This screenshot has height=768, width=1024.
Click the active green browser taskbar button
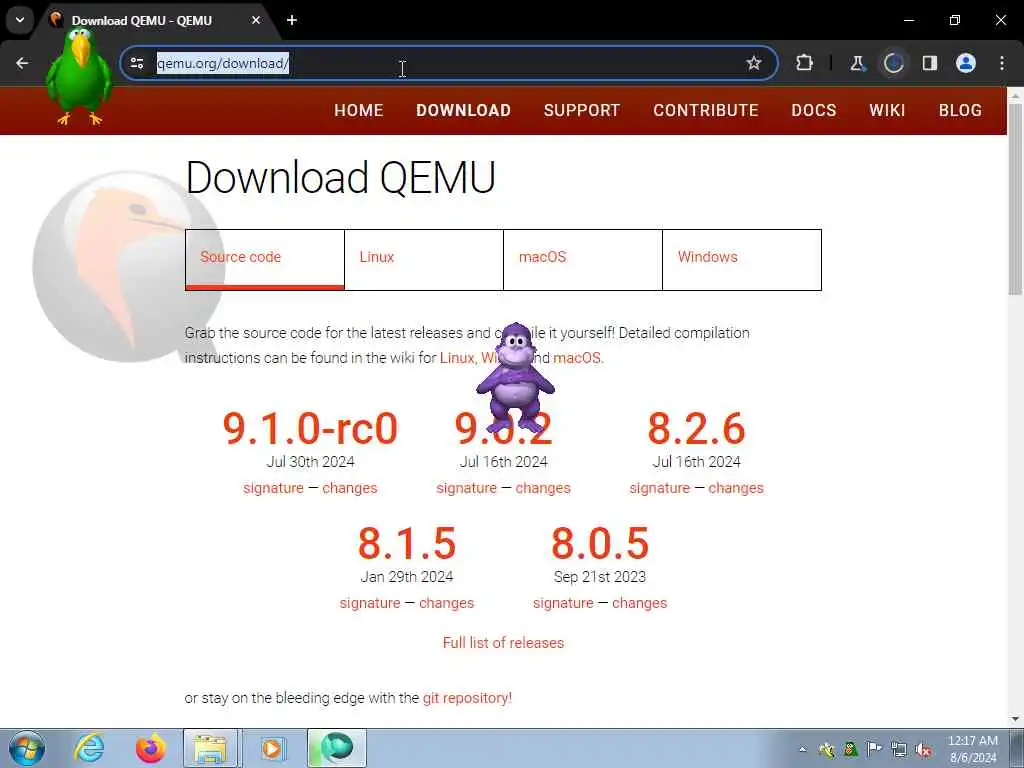336,748
